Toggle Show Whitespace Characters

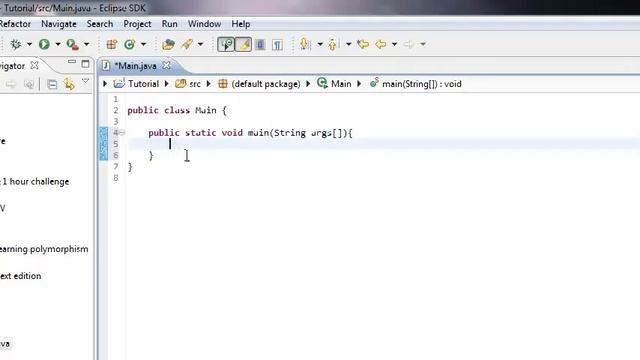[278, 44]
